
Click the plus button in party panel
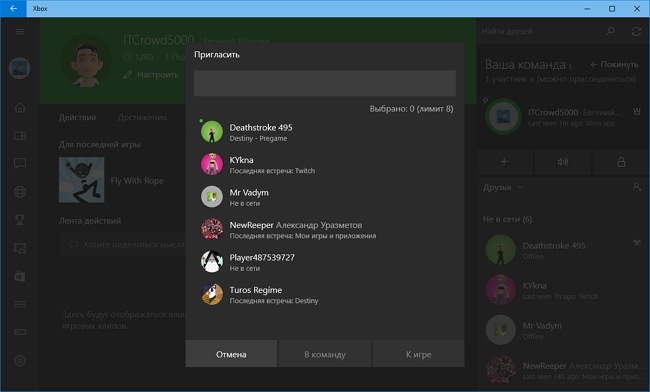(x=504, y=162)
